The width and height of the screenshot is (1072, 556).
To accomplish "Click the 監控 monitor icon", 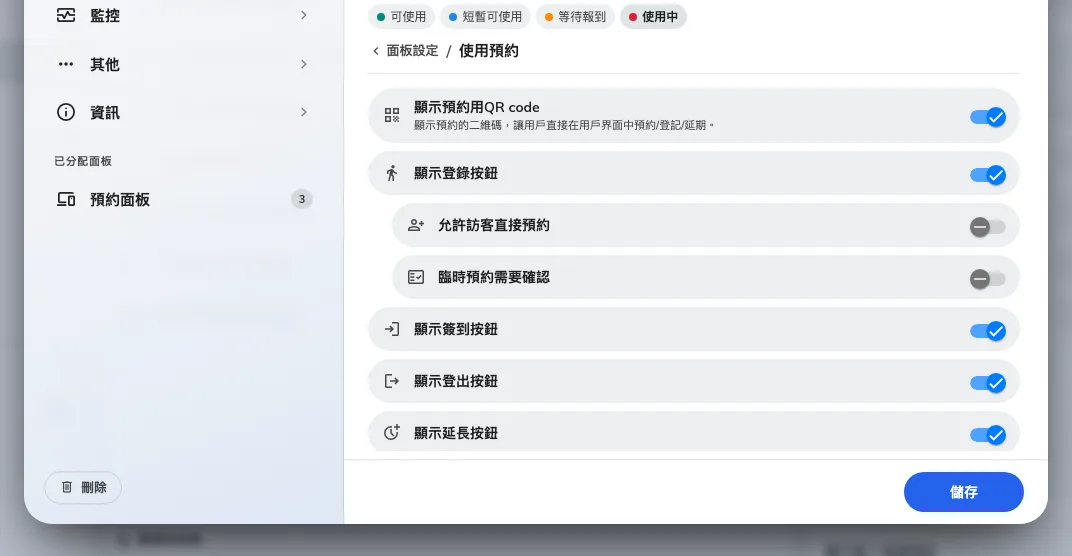I will coord(66,15).
